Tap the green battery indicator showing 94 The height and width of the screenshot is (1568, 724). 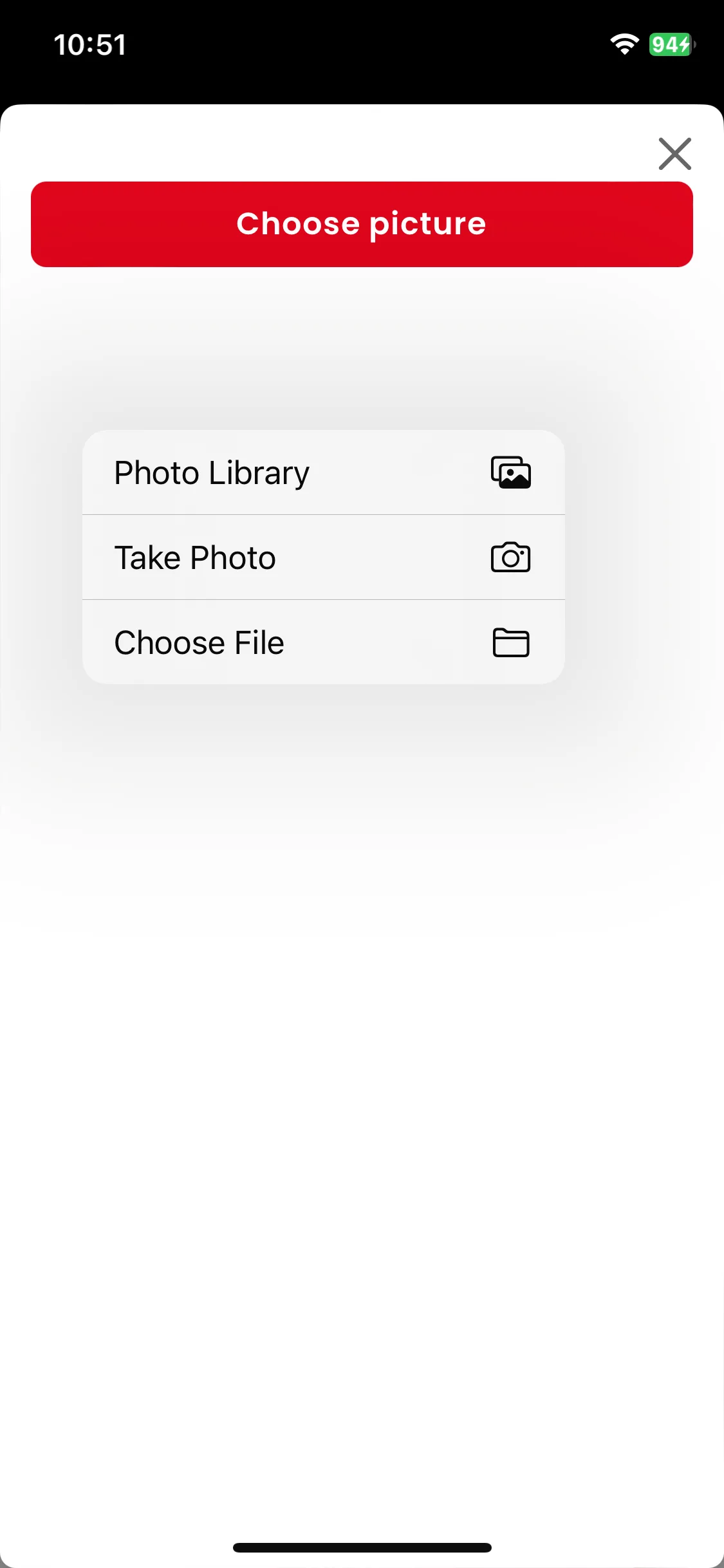point(672,44)
